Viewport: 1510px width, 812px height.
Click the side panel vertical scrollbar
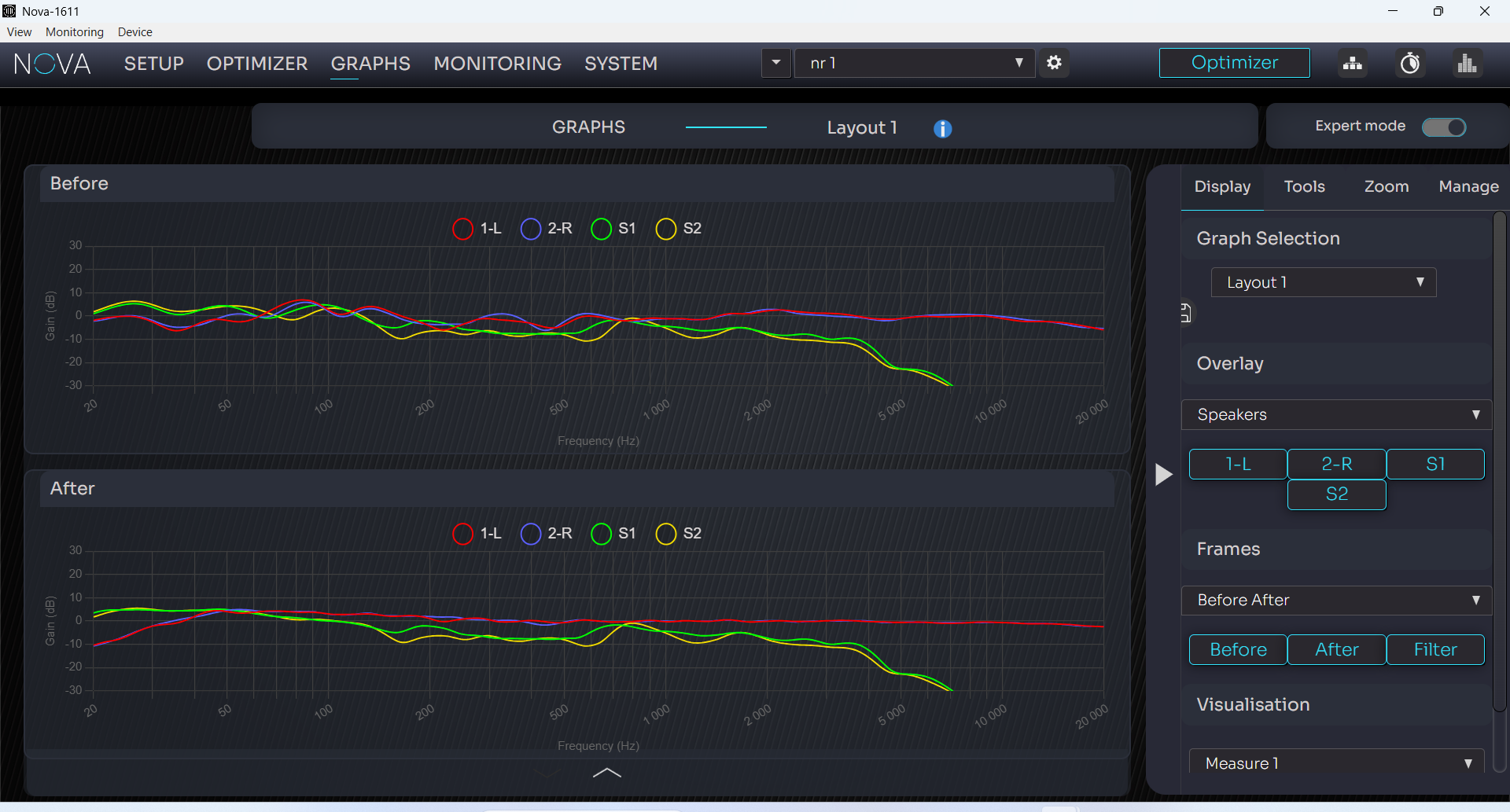pos(1500,462)
